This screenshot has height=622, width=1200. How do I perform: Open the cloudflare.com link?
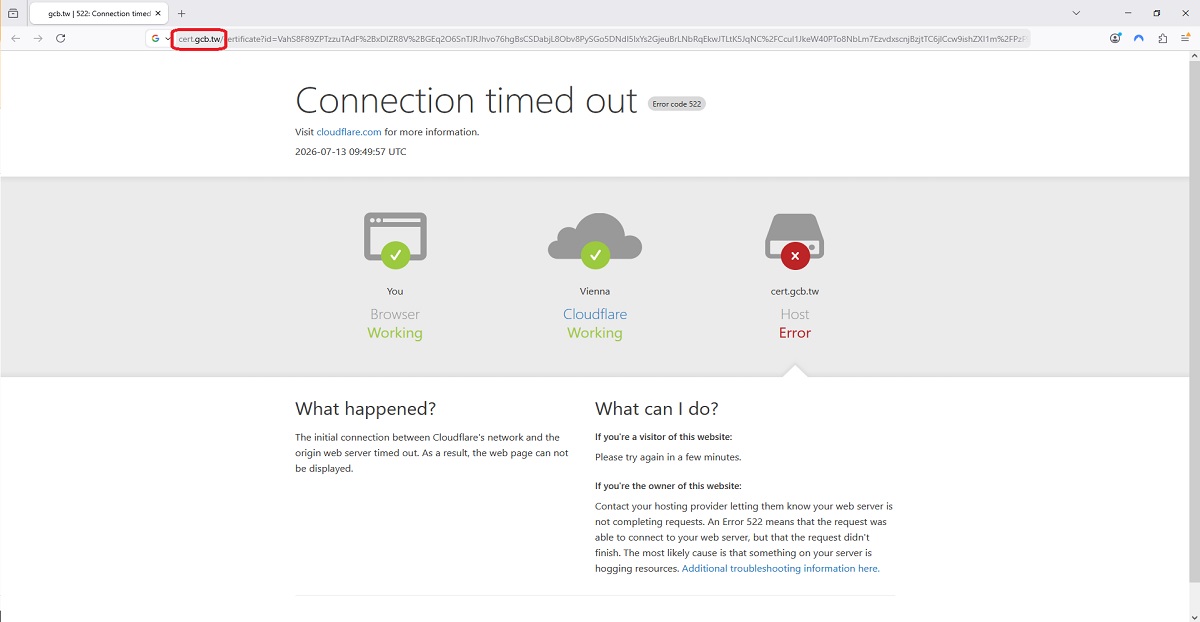[349, 132]
